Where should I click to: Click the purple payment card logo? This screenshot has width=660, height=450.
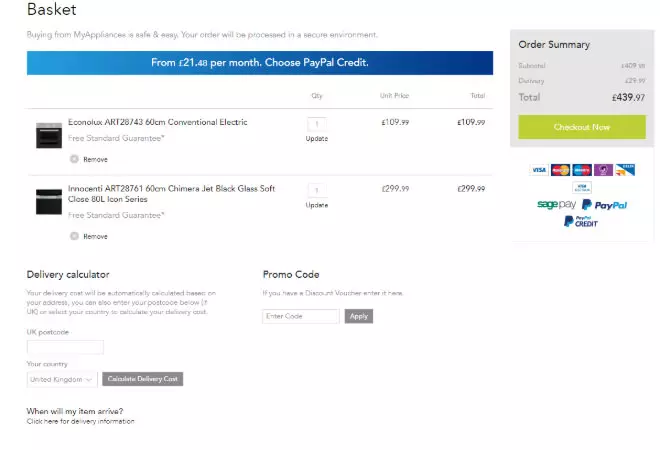[x=603, y=170]
